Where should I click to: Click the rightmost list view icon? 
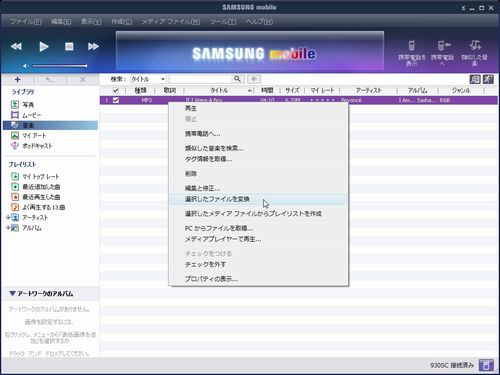(488, 79)
